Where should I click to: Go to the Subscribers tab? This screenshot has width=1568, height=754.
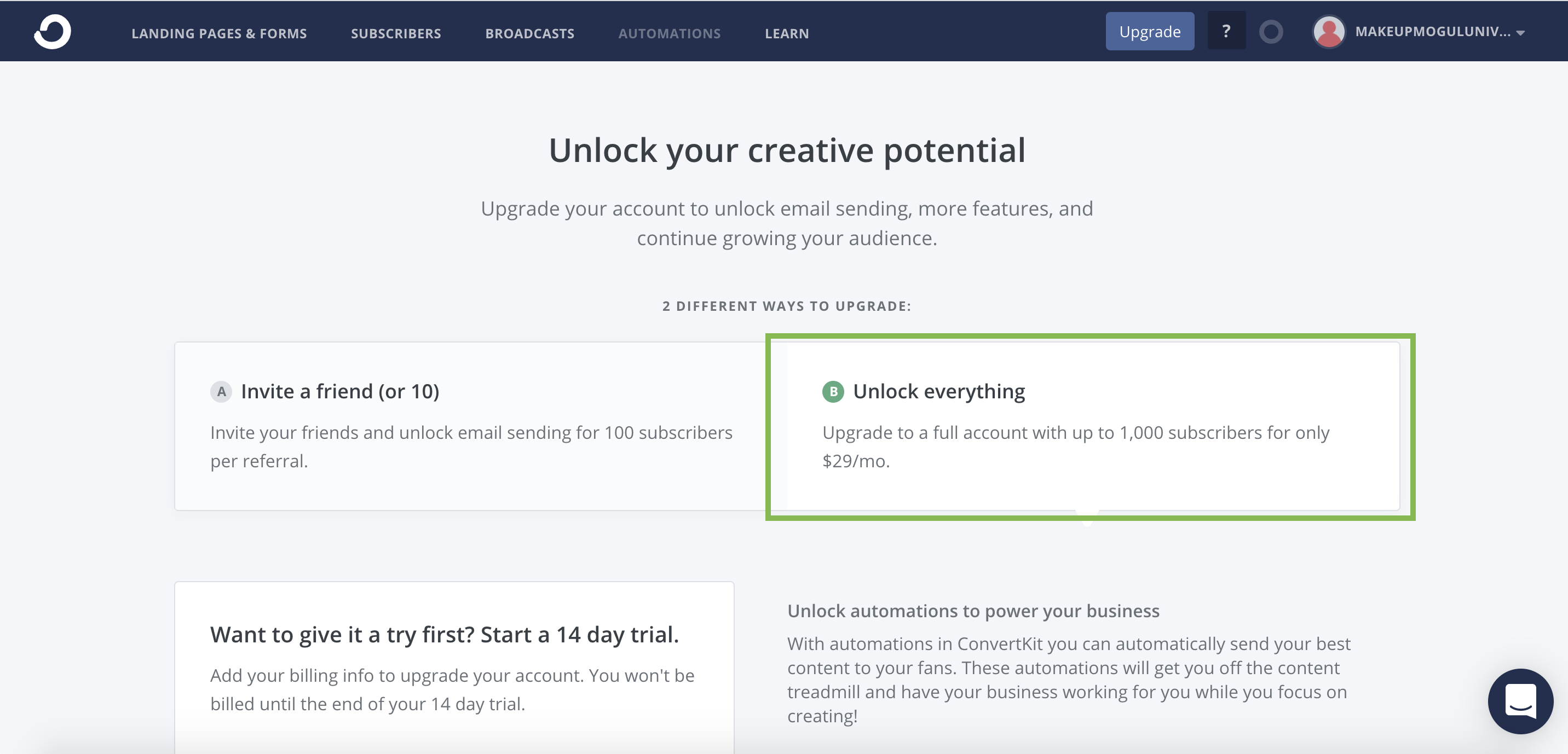396,33
